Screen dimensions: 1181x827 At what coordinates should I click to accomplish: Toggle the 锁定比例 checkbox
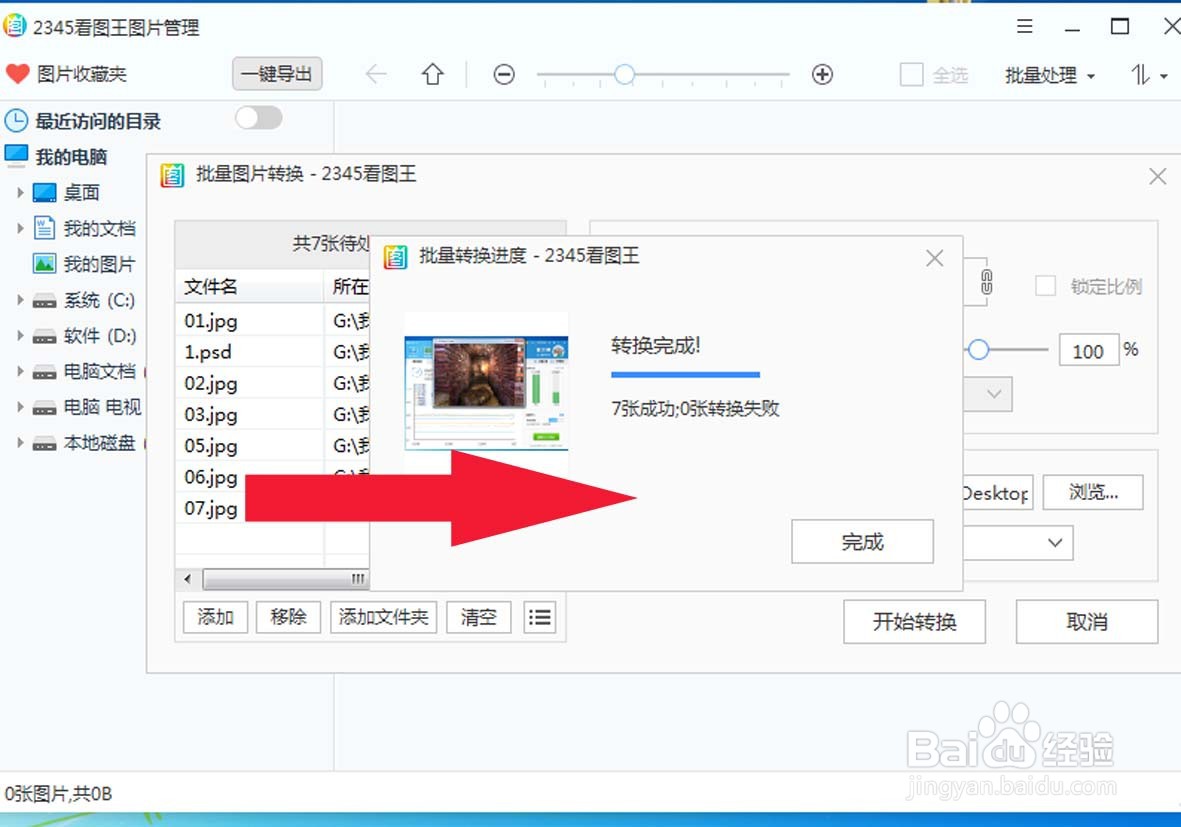pos(1045,286)
